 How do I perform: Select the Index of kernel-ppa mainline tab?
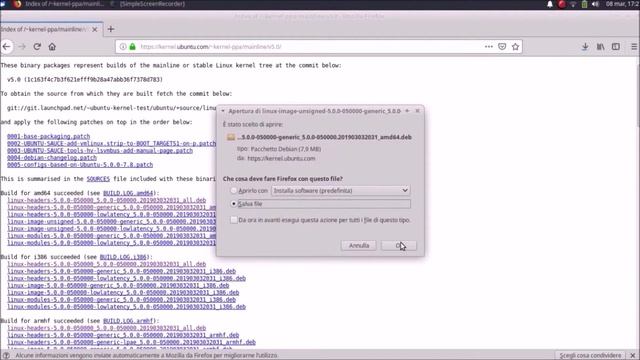pyautogui.click(x=44, y=29)
